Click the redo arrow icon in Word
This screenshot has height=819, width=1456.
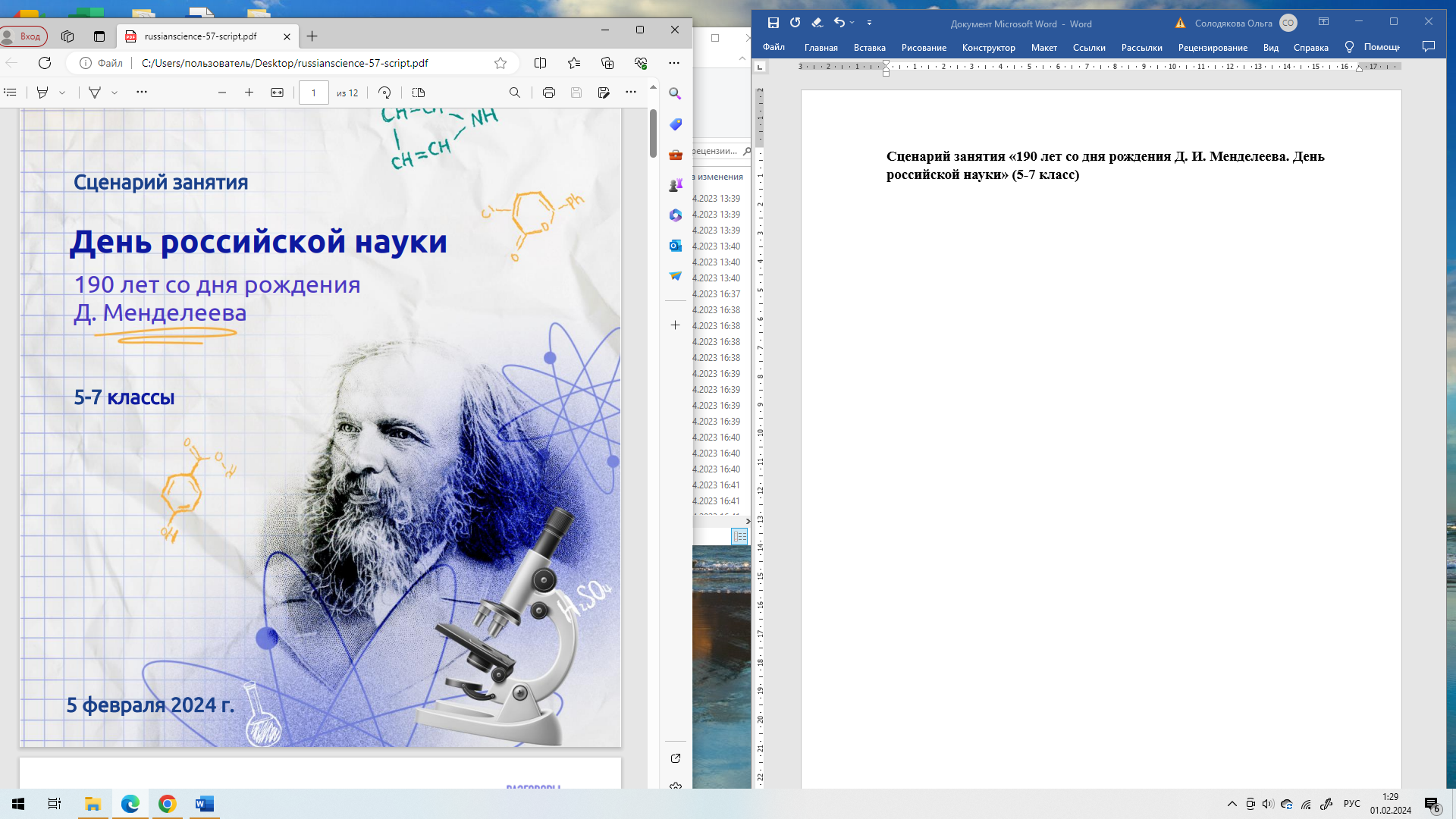[795, 22]
